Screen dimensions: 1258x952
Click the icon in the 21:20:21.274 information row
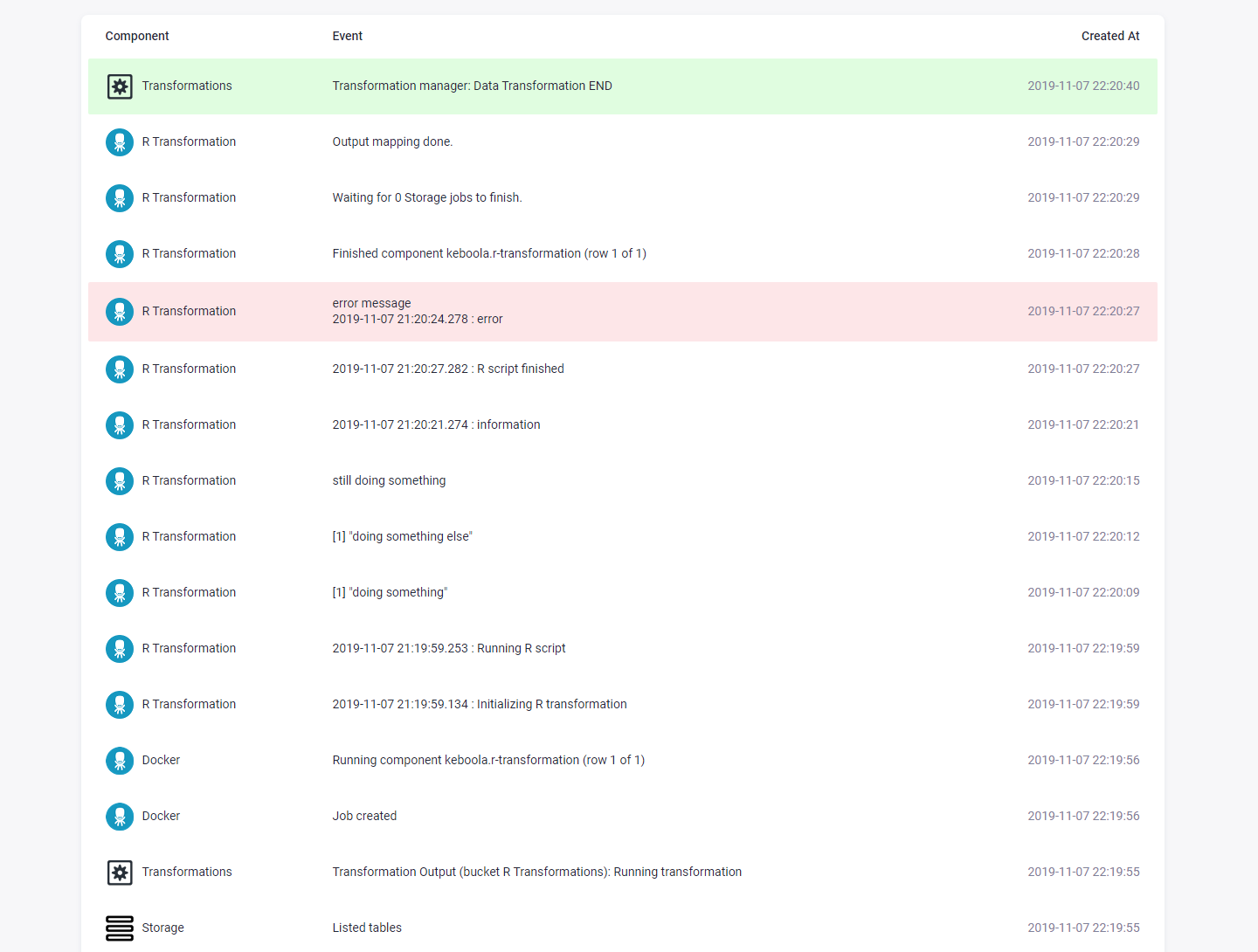pyautogui.click(x=120, y=425)
